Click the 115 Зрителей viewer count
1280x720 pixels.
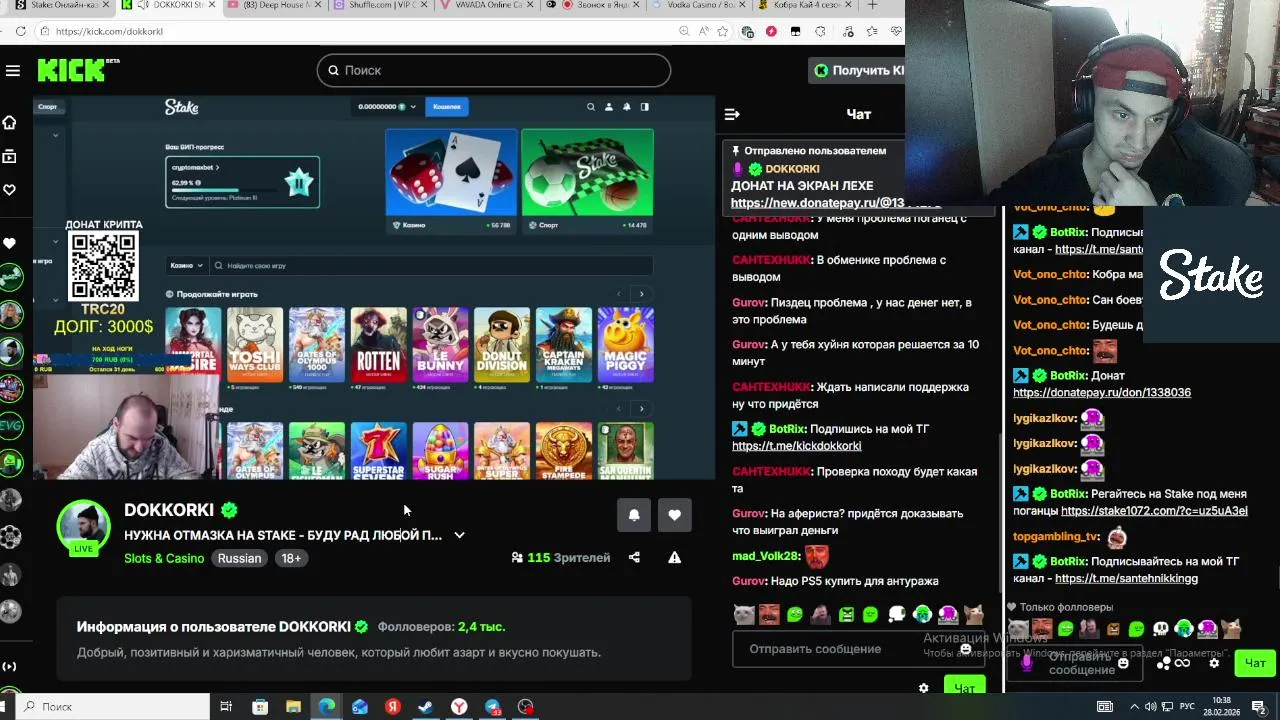click(560, 557)
